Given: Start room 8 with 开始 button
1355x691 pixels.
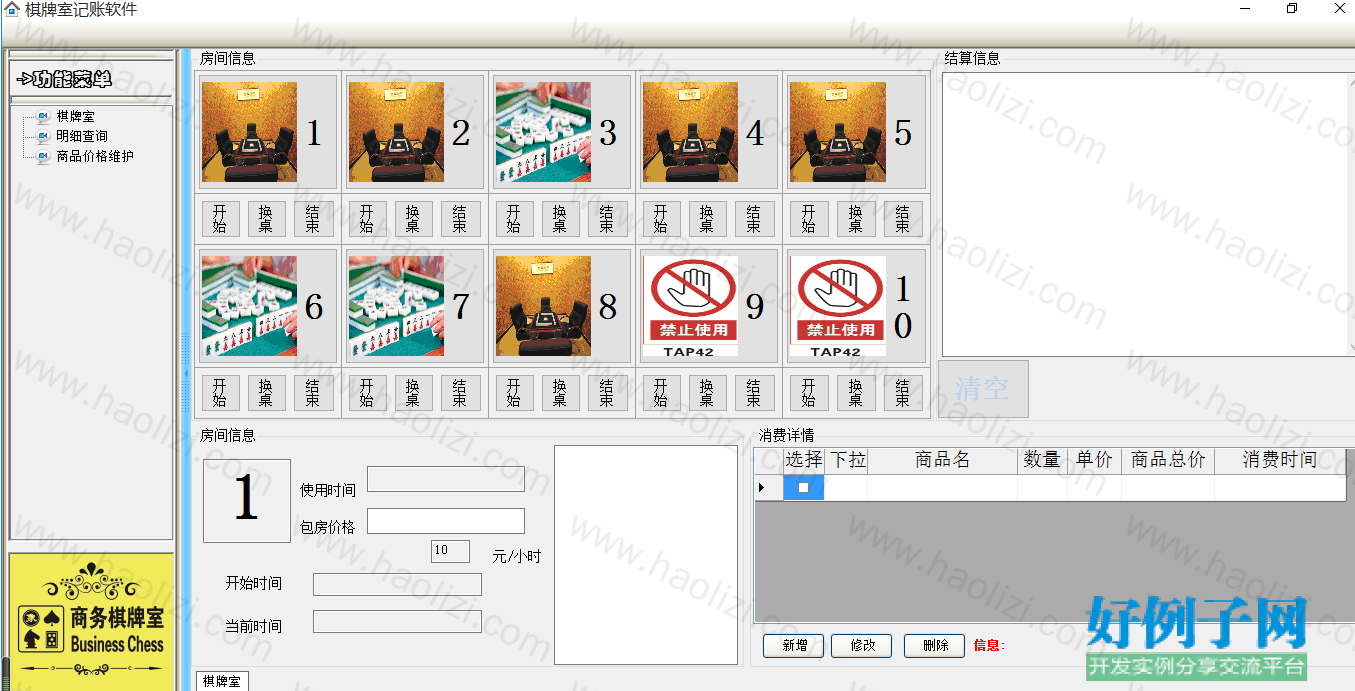Looking at the screenshot, I should tap(514, 393).
